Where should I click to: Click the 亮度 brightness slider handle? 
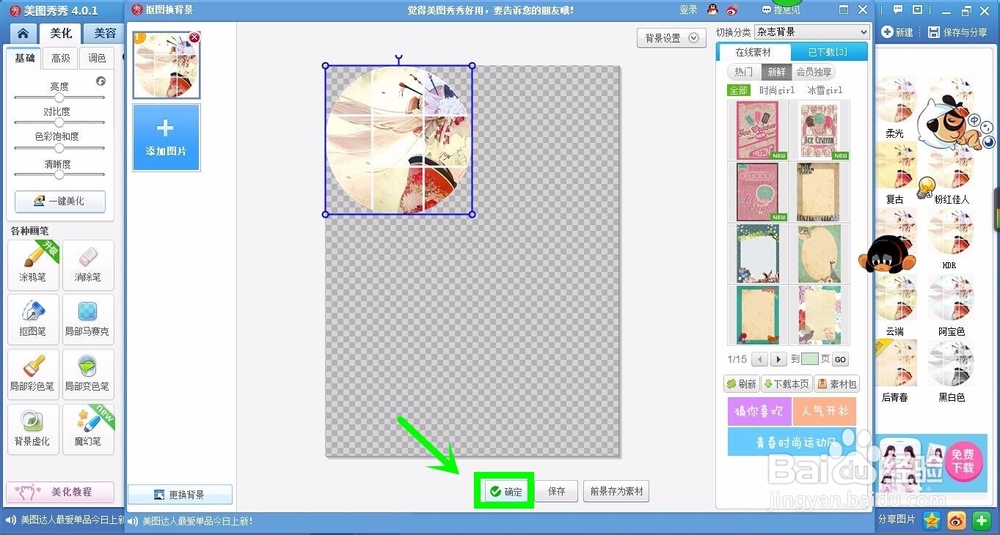[59, 98]
